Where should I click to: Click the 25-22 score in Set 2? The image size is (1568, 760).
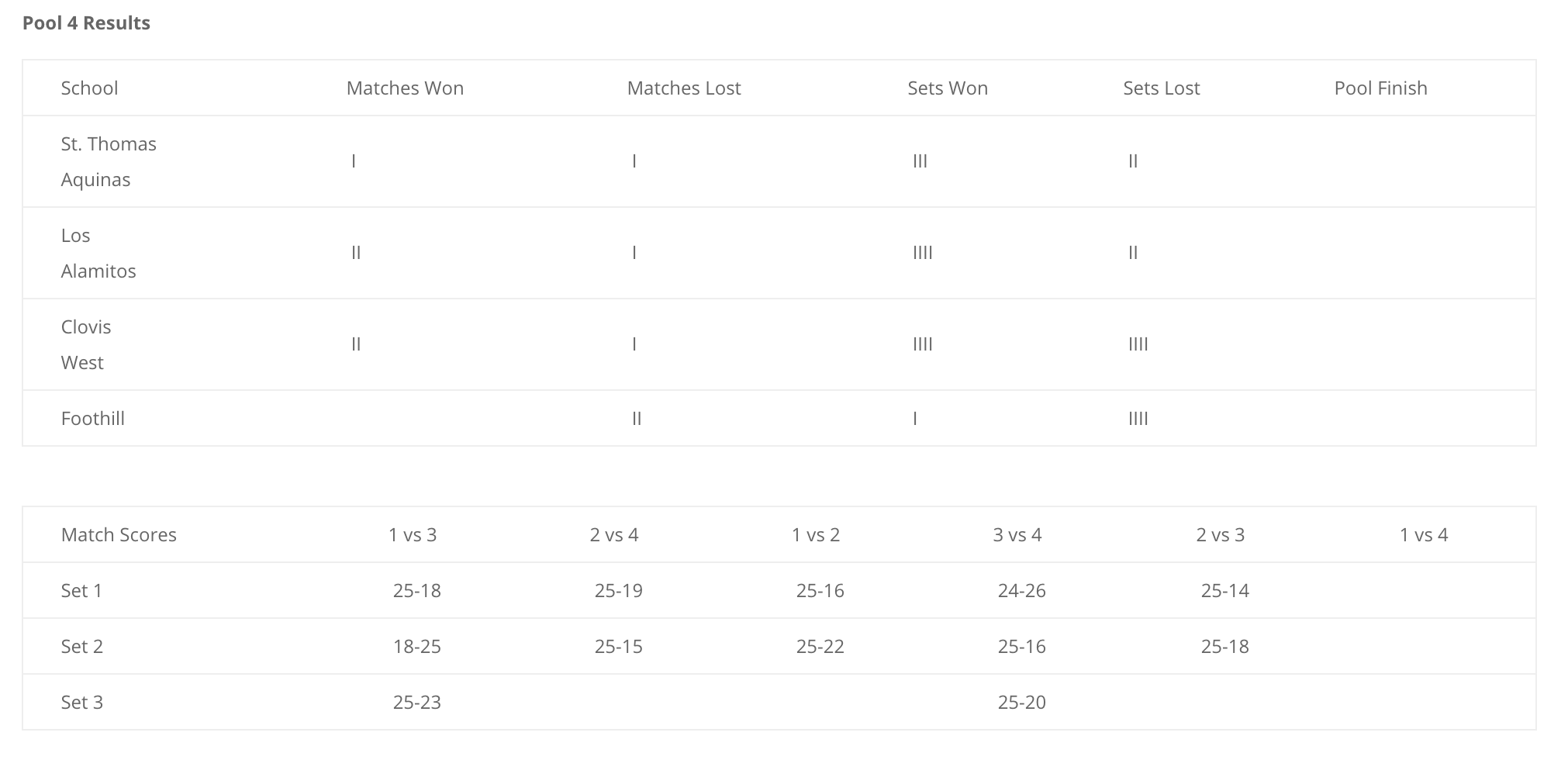(x=820, y=646)
